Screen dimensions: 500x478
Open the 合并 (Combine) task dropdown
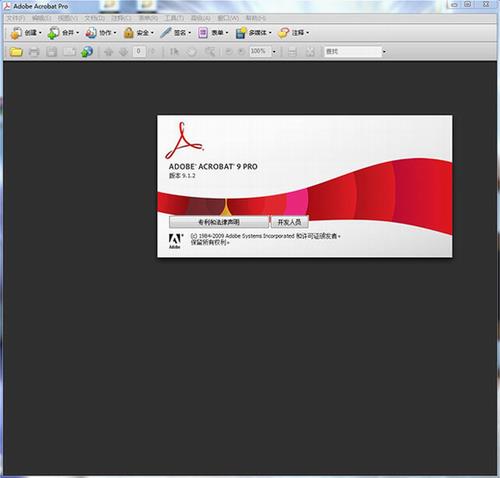[x=63, y=33]
